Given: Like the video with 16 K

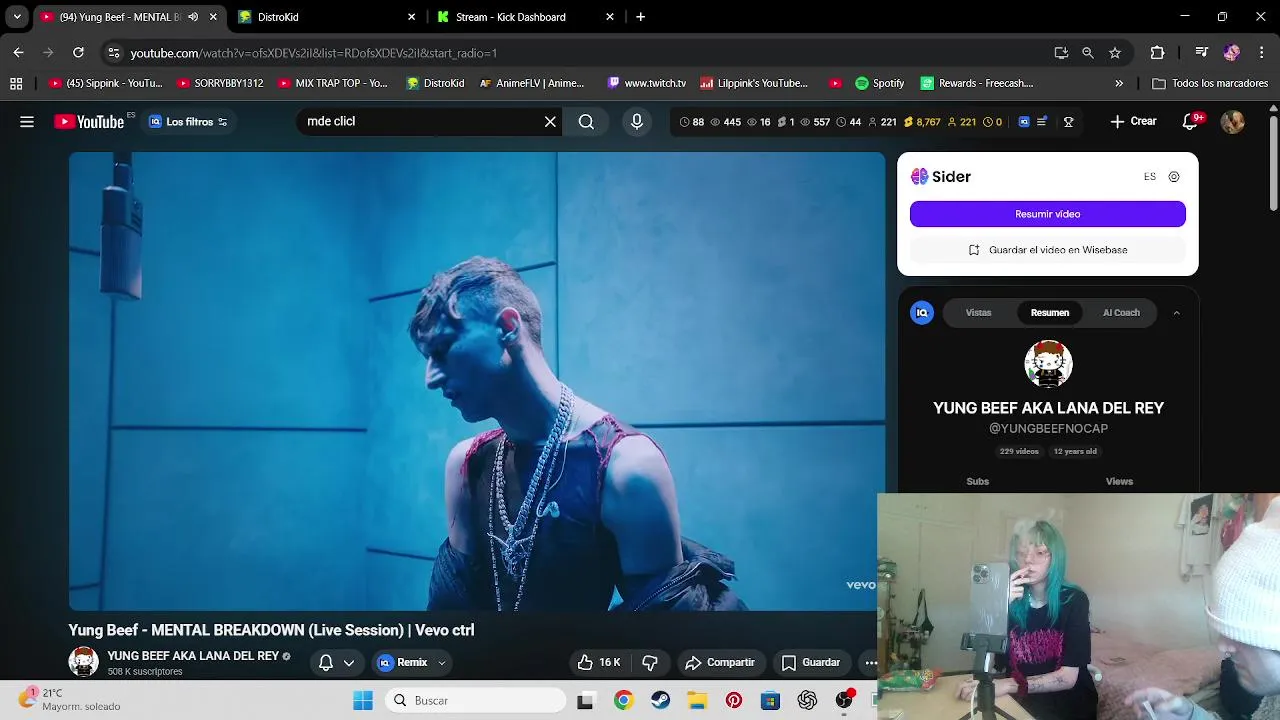Looking at the screenshot, I should (x=599, y=662).
